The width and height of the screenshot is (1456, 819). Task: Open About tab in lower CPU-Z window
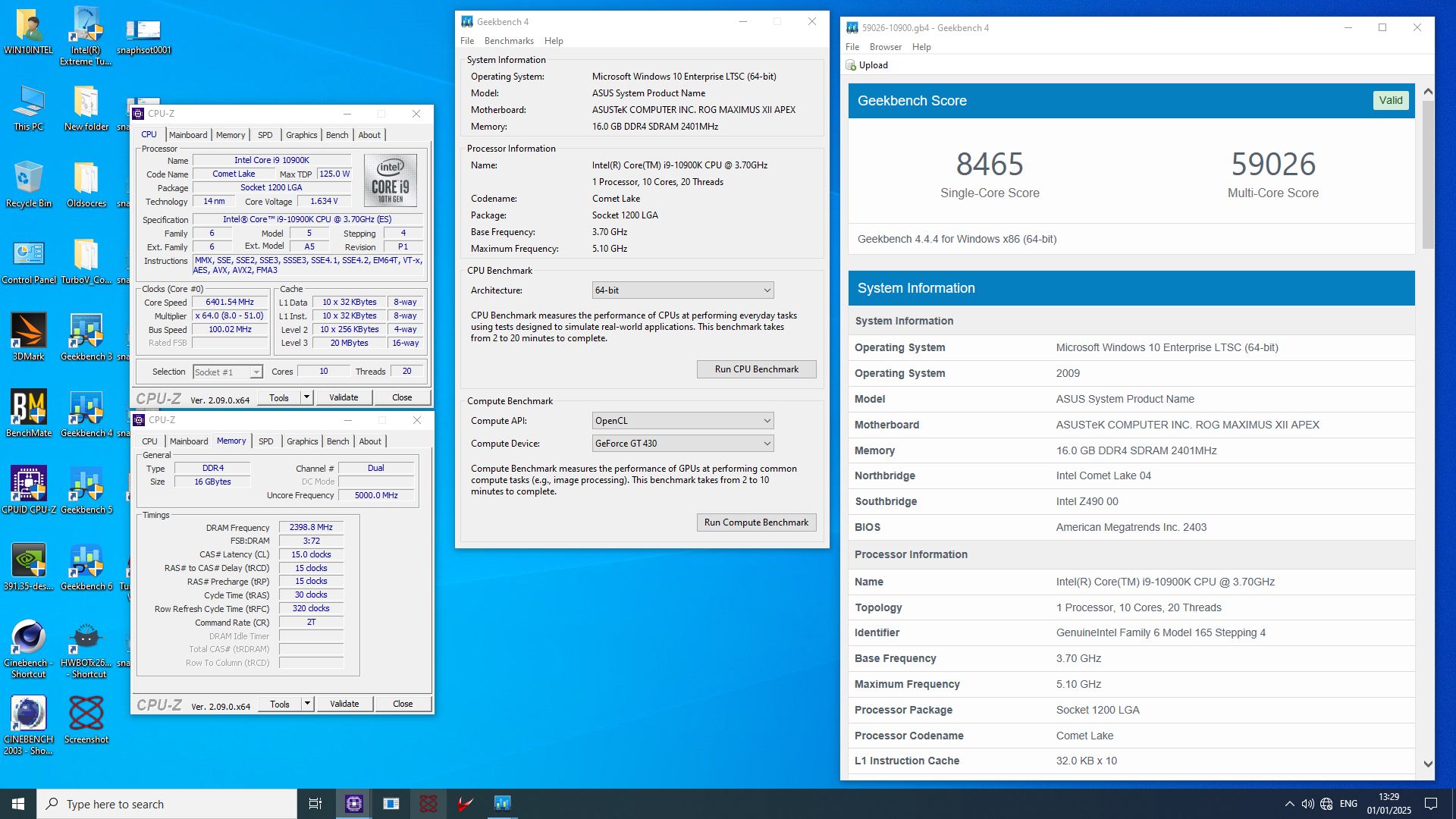pyautogui.click(x=370, y=441)
